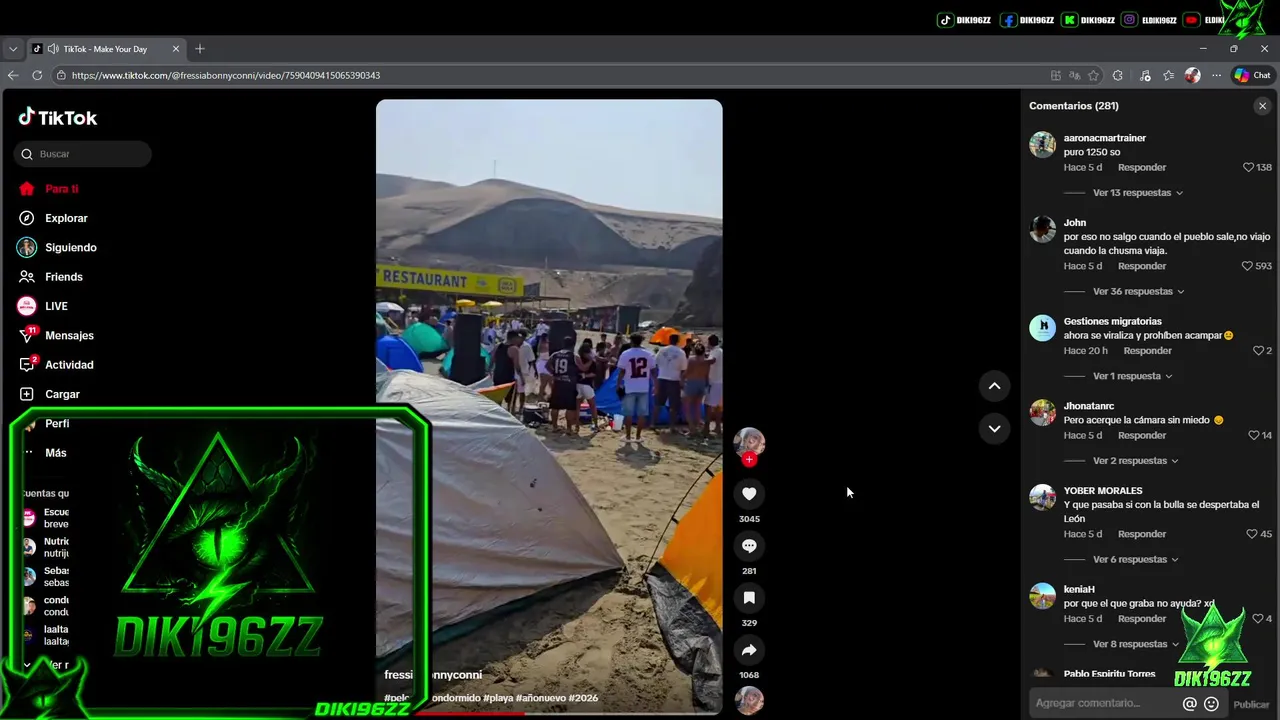This screenshot has width=1280, height=720.
Task: Click the browser back arrow
Action: (13, 75)
